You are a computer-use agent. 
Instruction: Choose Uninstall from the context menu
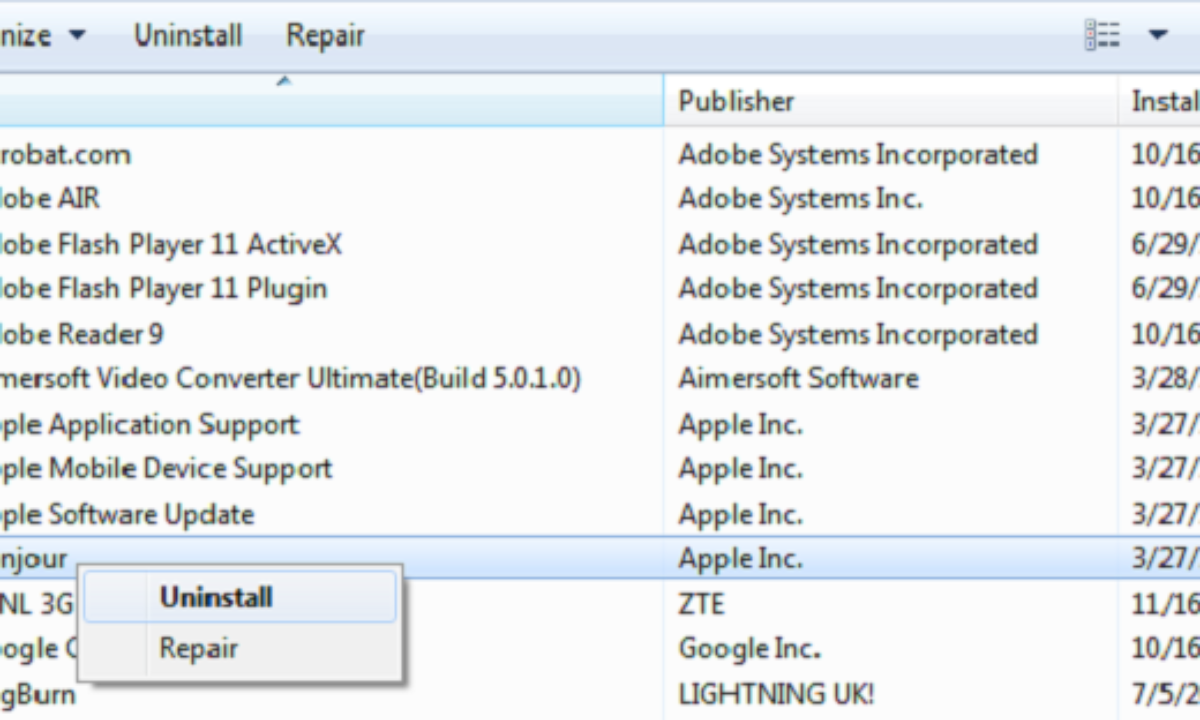(216, 598)
